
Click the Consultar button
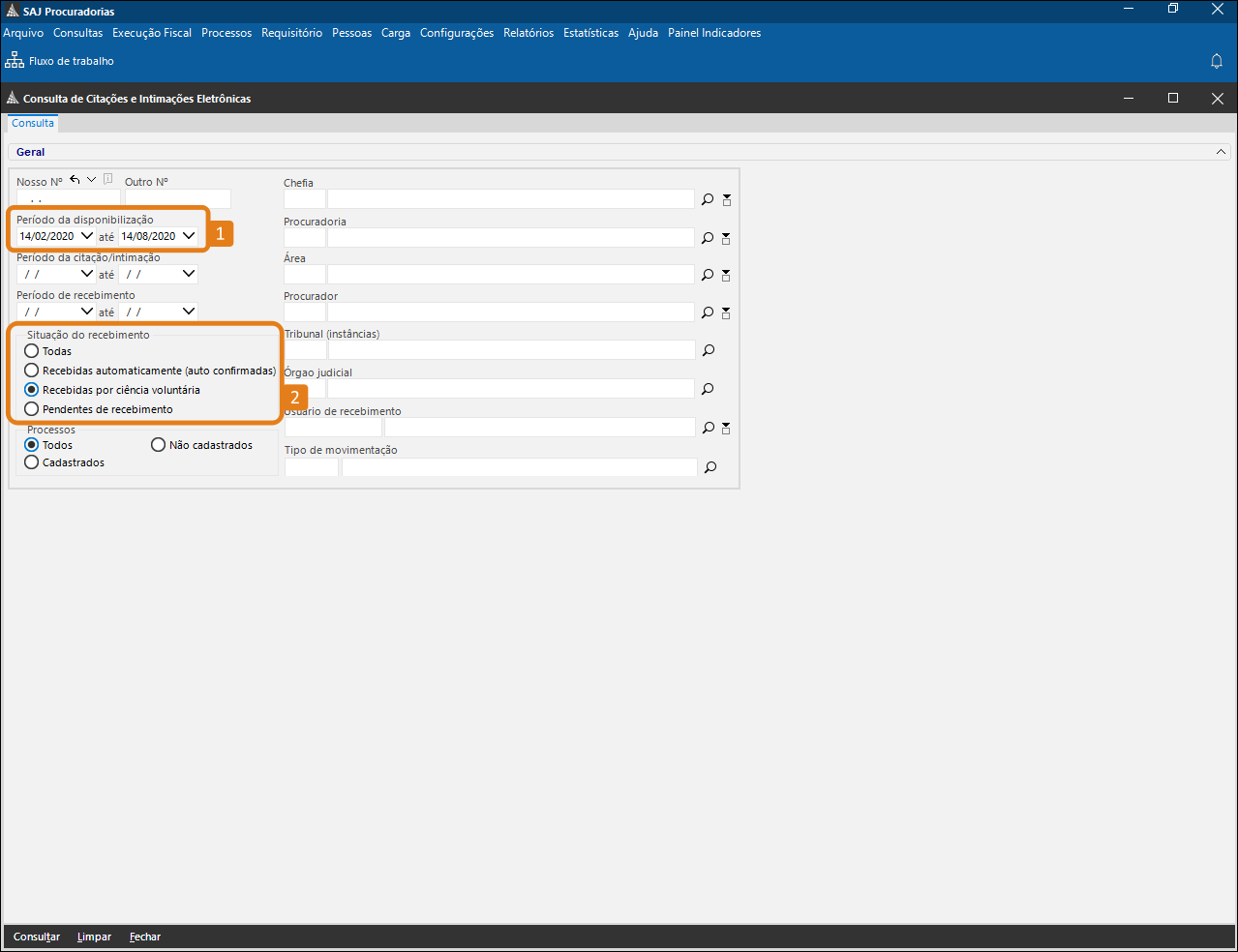37,937
